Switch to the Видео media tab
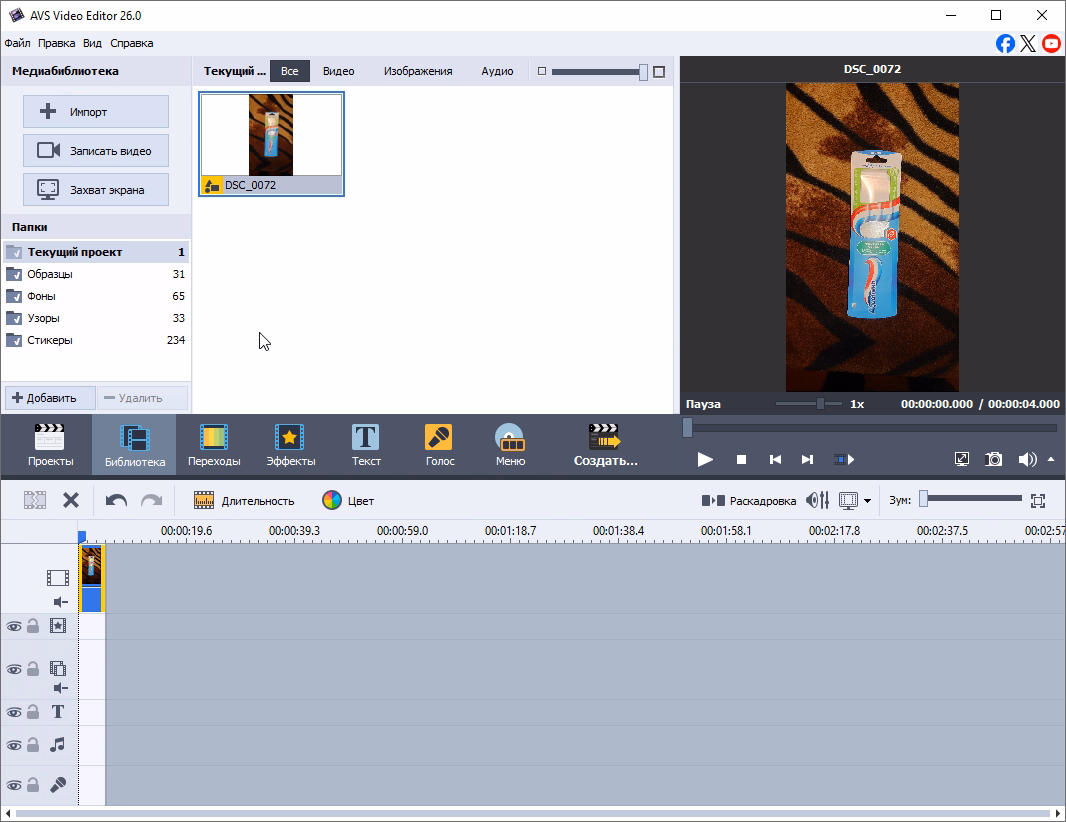This screenshot has width=1066, height=822. [x=338, y=71]
